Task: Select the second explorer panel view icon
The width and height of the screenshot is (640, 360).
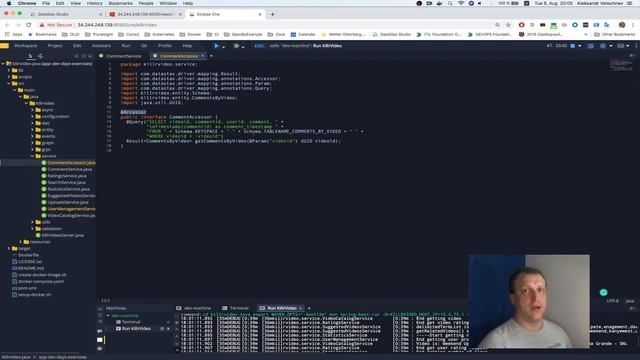Action: [40, 56]
